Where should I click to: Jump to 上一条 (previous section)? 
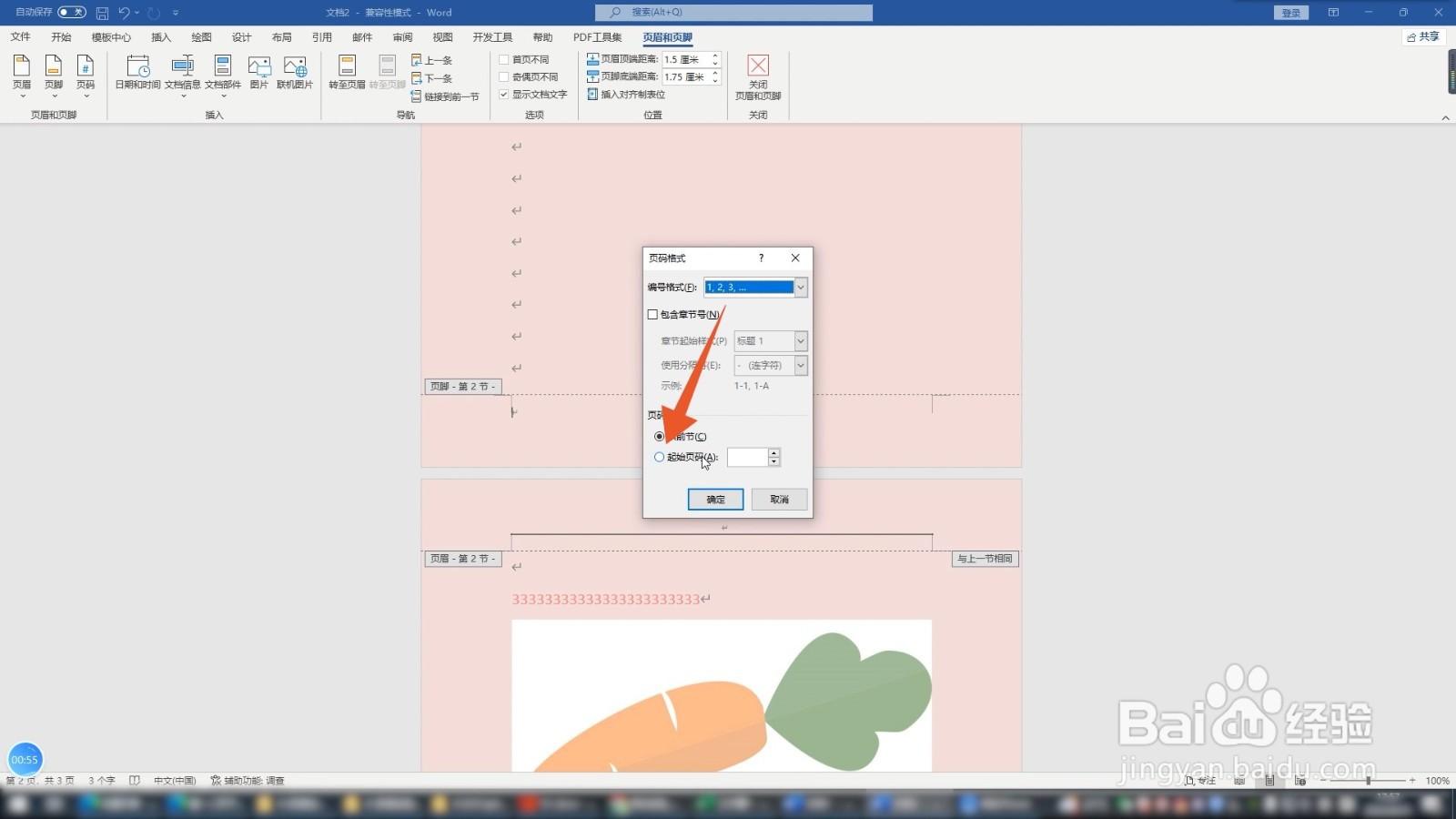[432, 60]
